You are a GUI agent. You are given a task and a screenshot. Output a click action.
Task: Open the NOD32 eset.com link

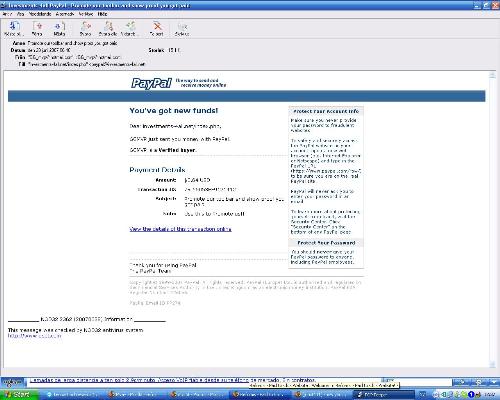[x=35, y=336]
